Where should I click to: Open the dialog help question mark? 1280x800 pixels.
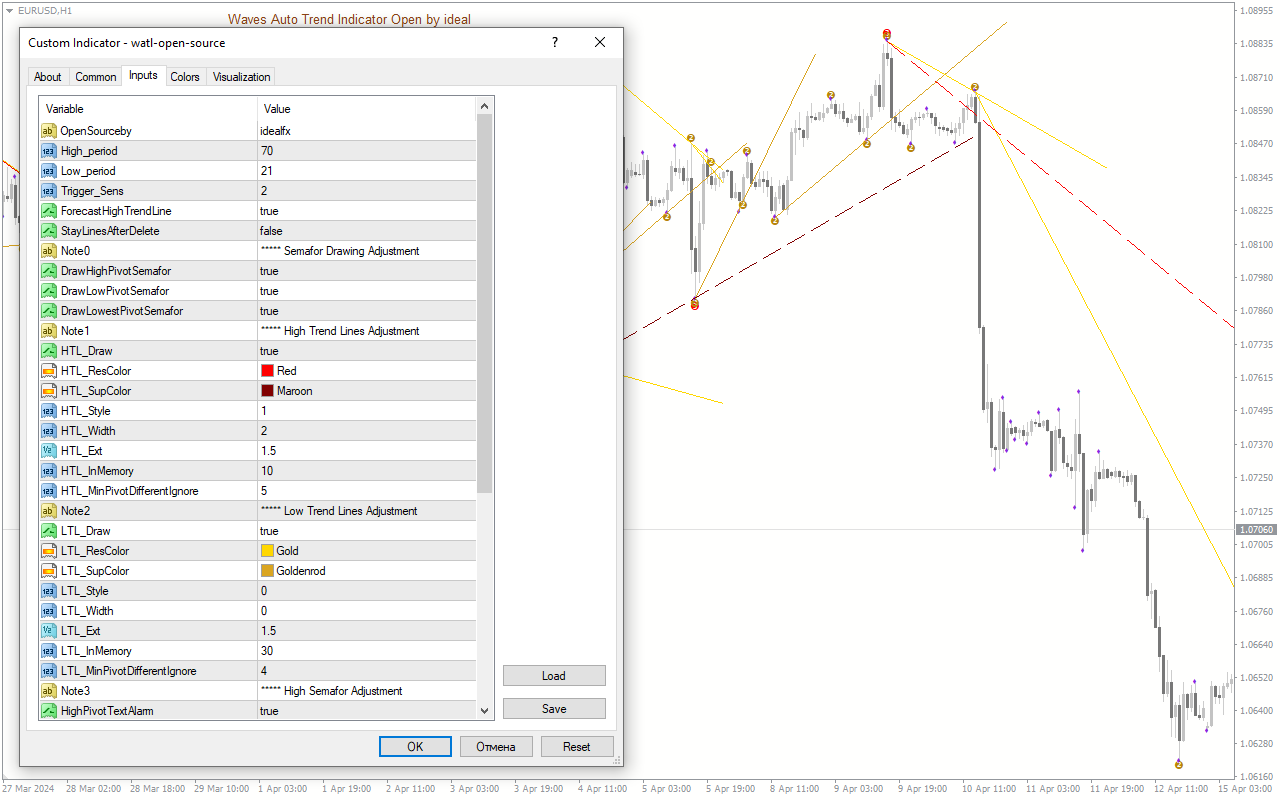tap(554, 43)
